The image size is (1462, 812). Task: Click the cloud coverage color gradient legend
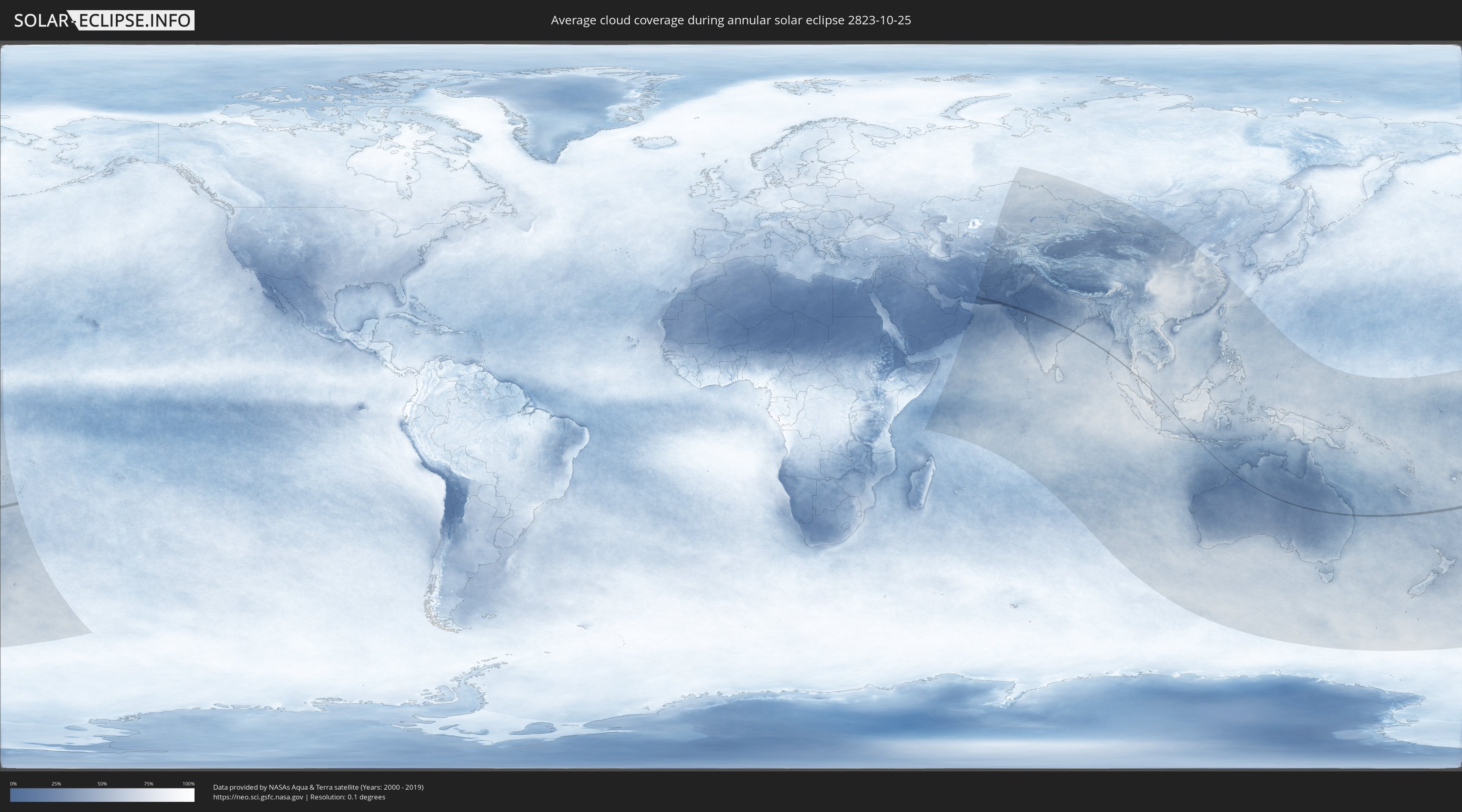click(102, 795)
